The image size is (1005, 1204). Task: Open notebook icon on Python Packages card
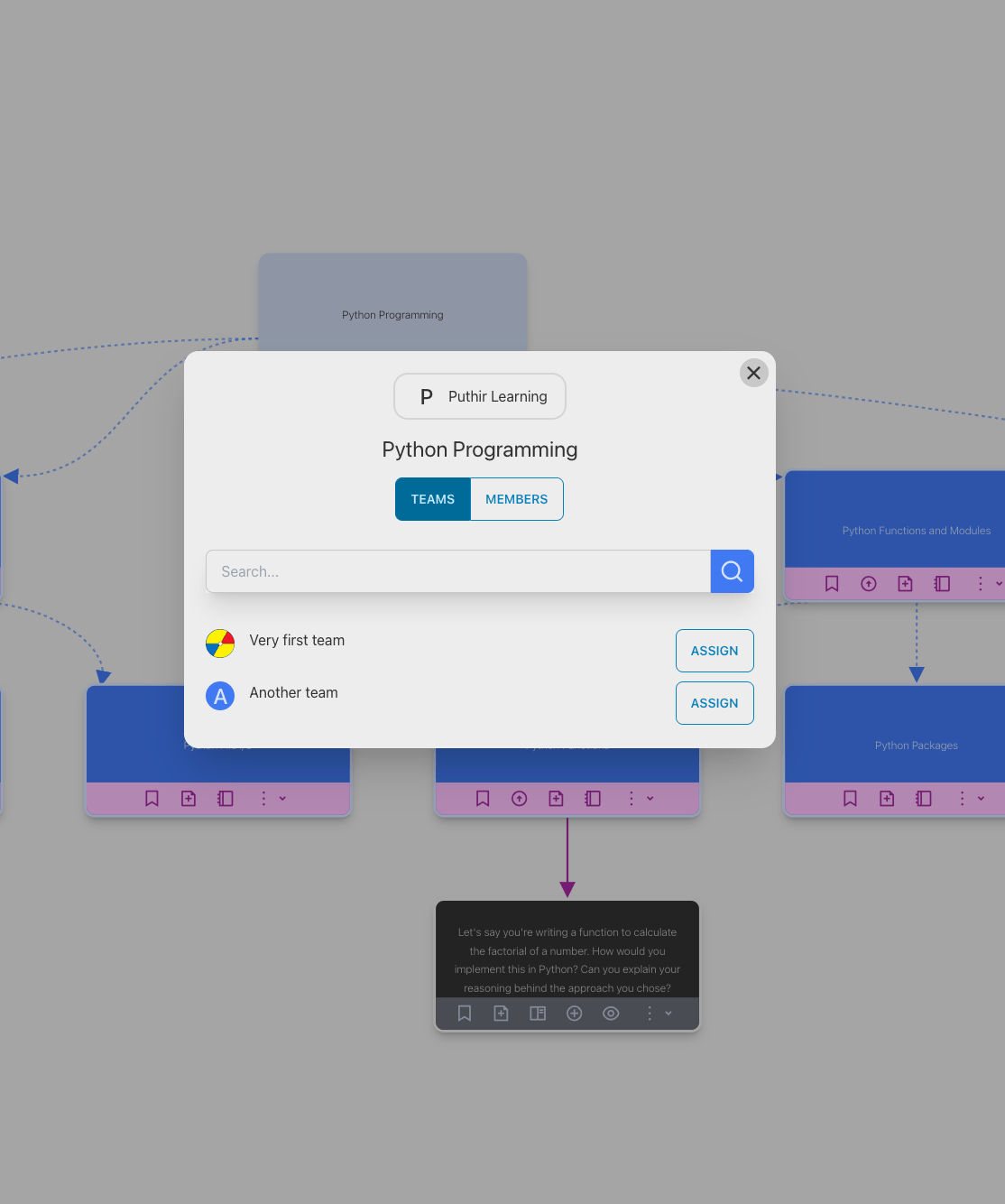pyautogui.click(x=923, y=799)
